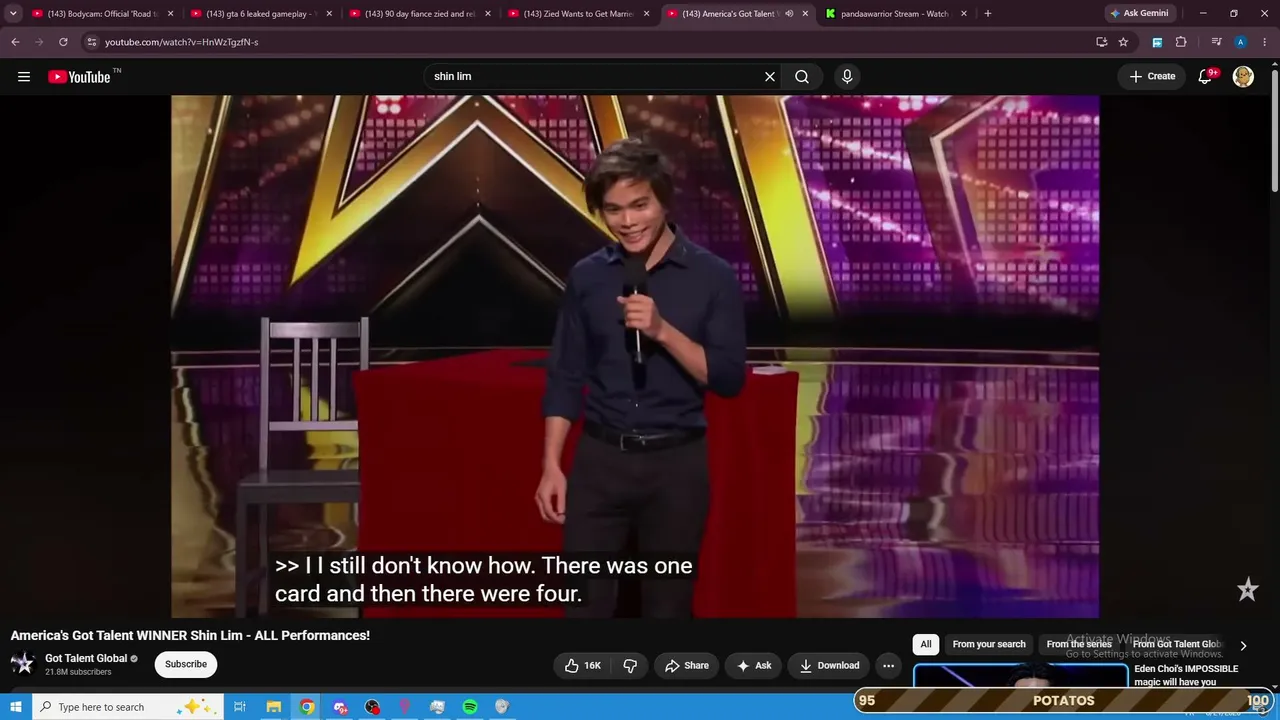This screenshot has width=1280, height=720.
Task: Open Windows Start menu
Action: (x=15, y=707)
